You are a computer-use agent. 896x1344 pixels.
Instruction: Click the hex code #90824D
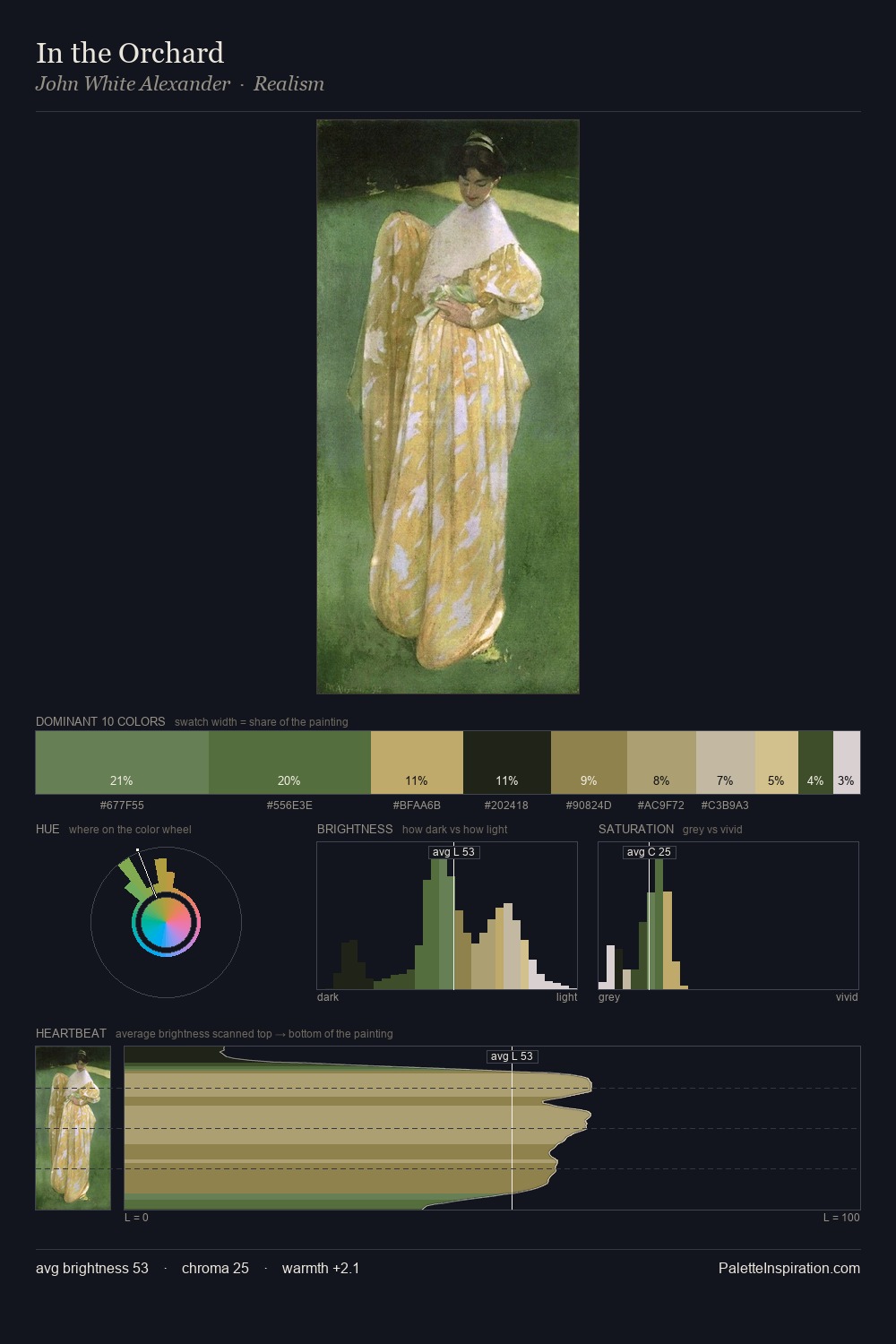(x=589, y=805)
